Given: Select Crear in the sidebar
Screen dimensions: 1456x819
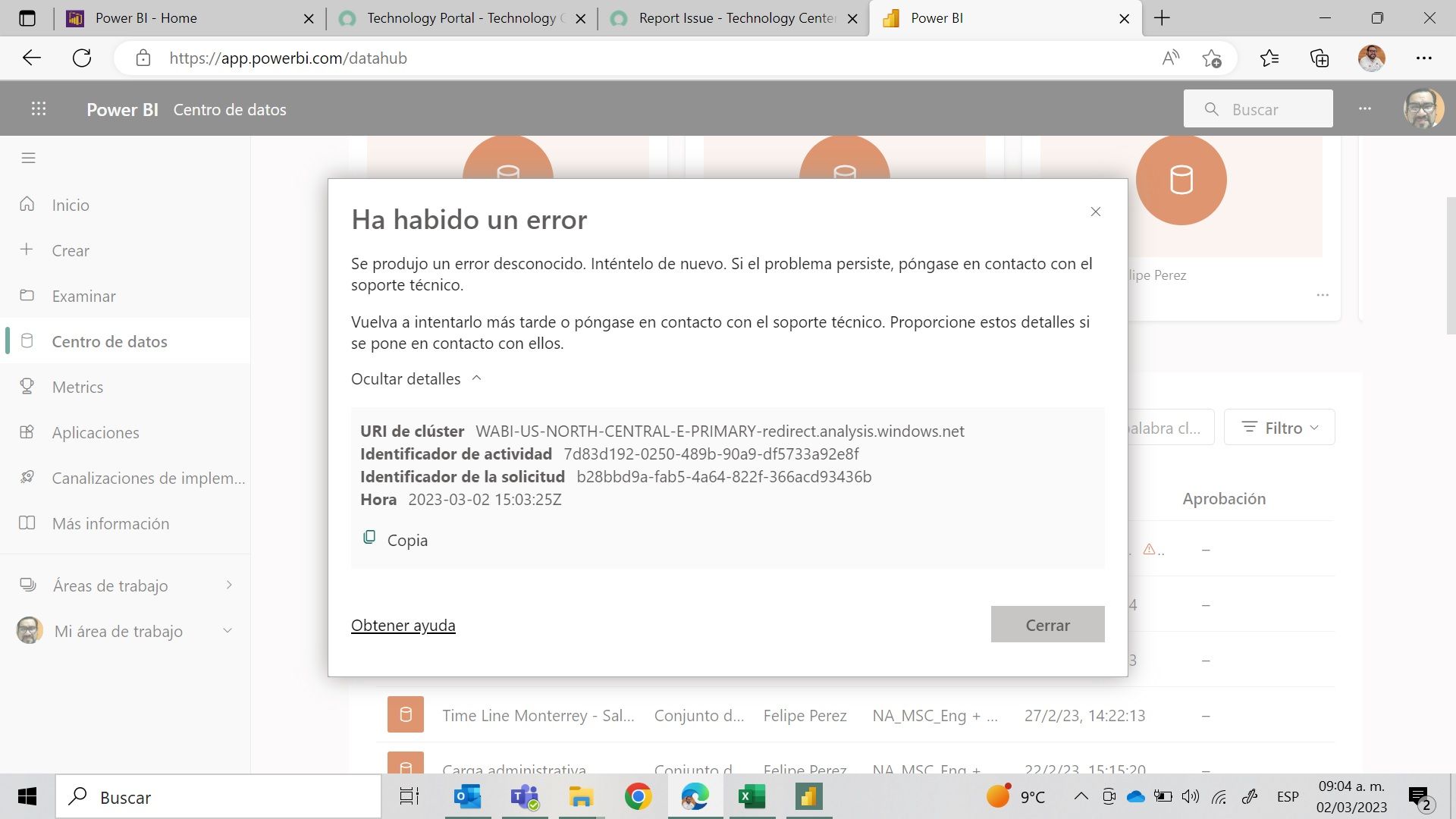Looking at the screenshot, I should pyautogui.click(x=125, y=250).
